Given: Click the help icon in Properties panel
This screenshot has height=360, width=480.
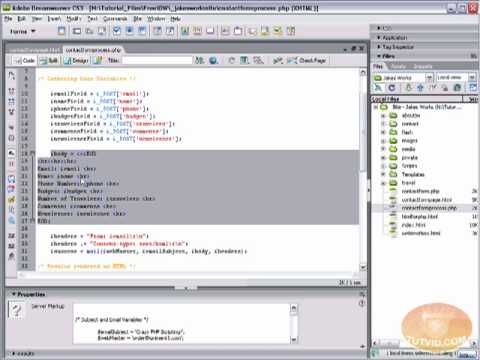Looking at the screenshot, I should pos(362,304).
